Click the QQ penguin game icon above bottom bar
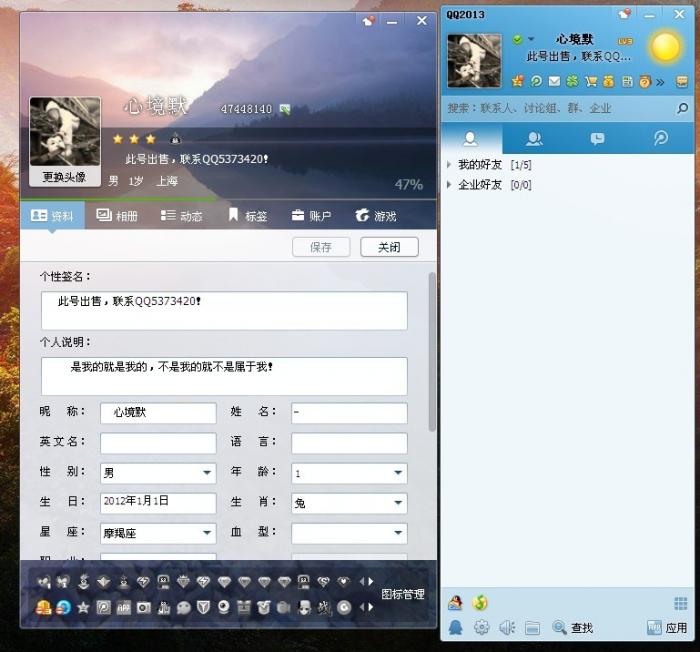This screenshot has height=652, width=700. point(455,603)
